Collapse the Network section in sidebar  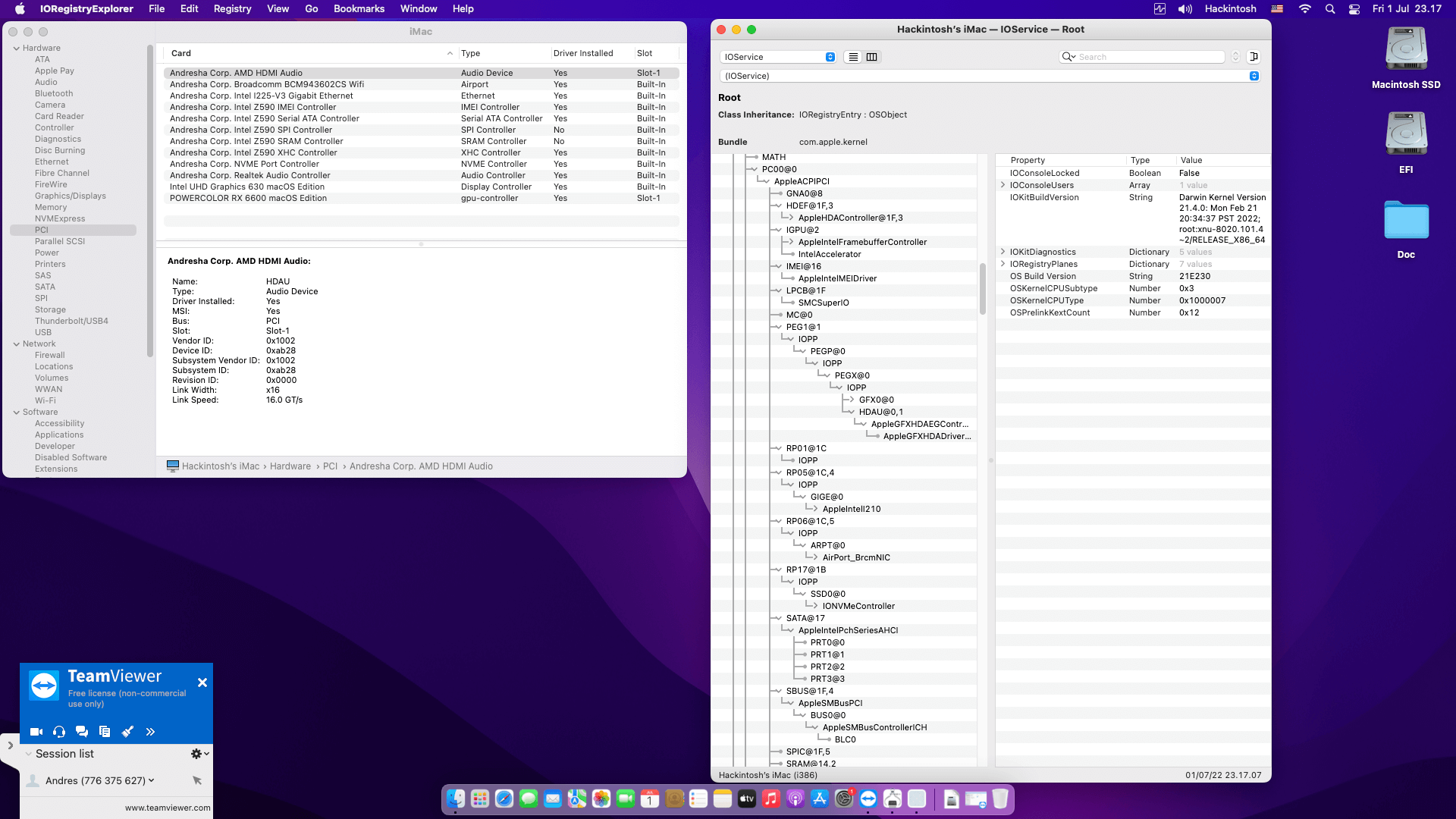pos(17,344)
